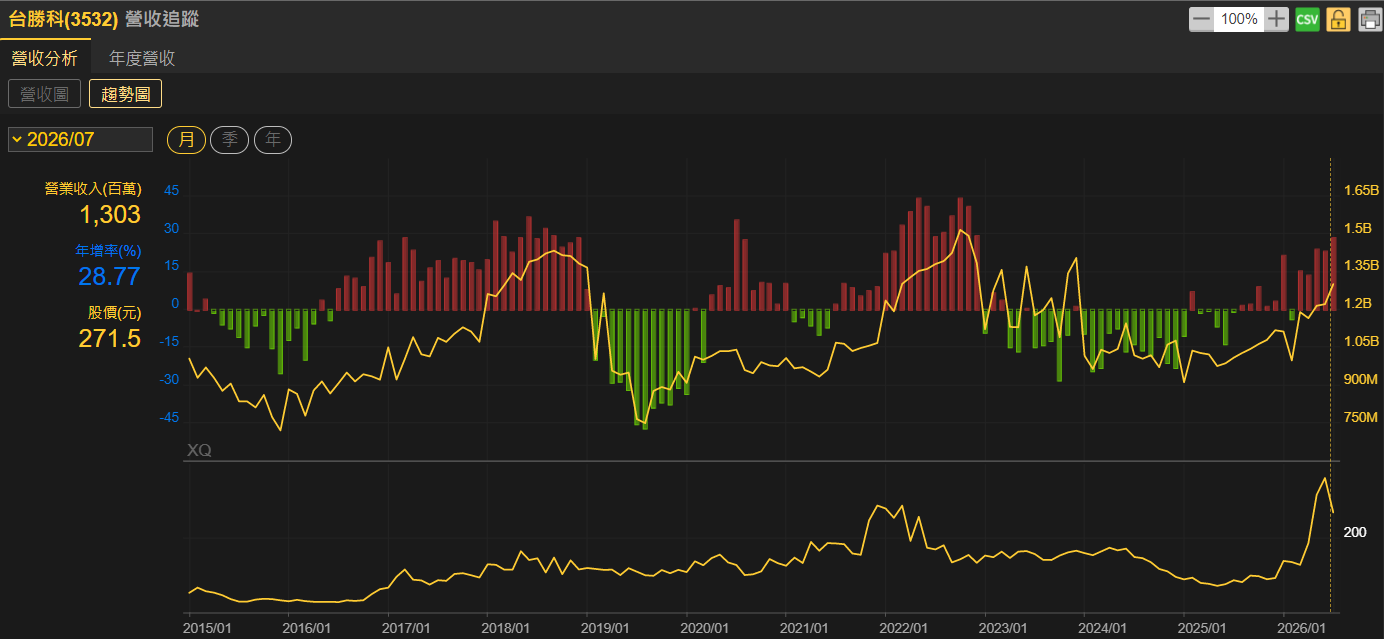Click the 2024/01 x-axis label
This screenshot has width=1384, height=639.
coord(1103,628)
